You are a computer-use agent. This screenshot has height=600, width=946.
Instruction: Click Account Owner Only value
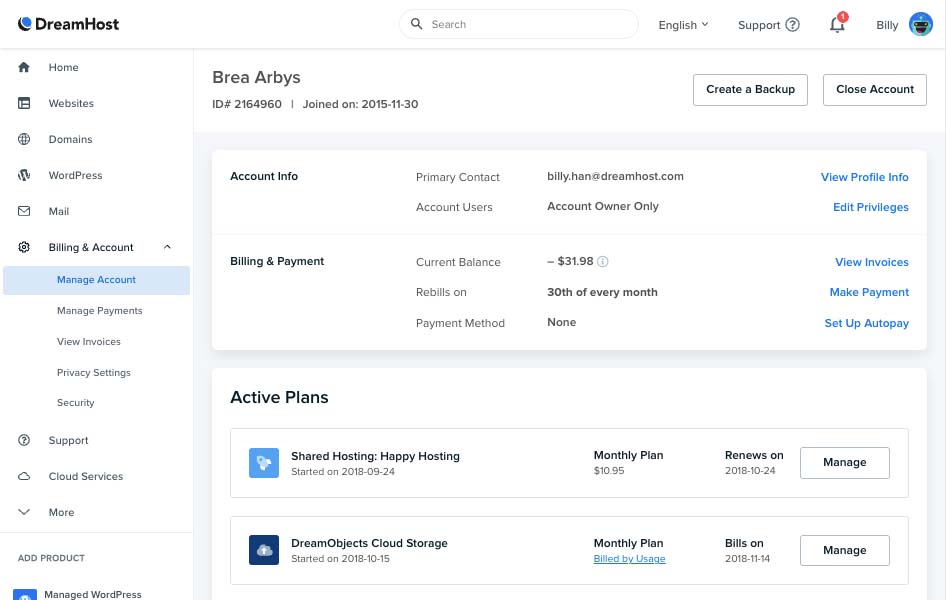[603, 206]
